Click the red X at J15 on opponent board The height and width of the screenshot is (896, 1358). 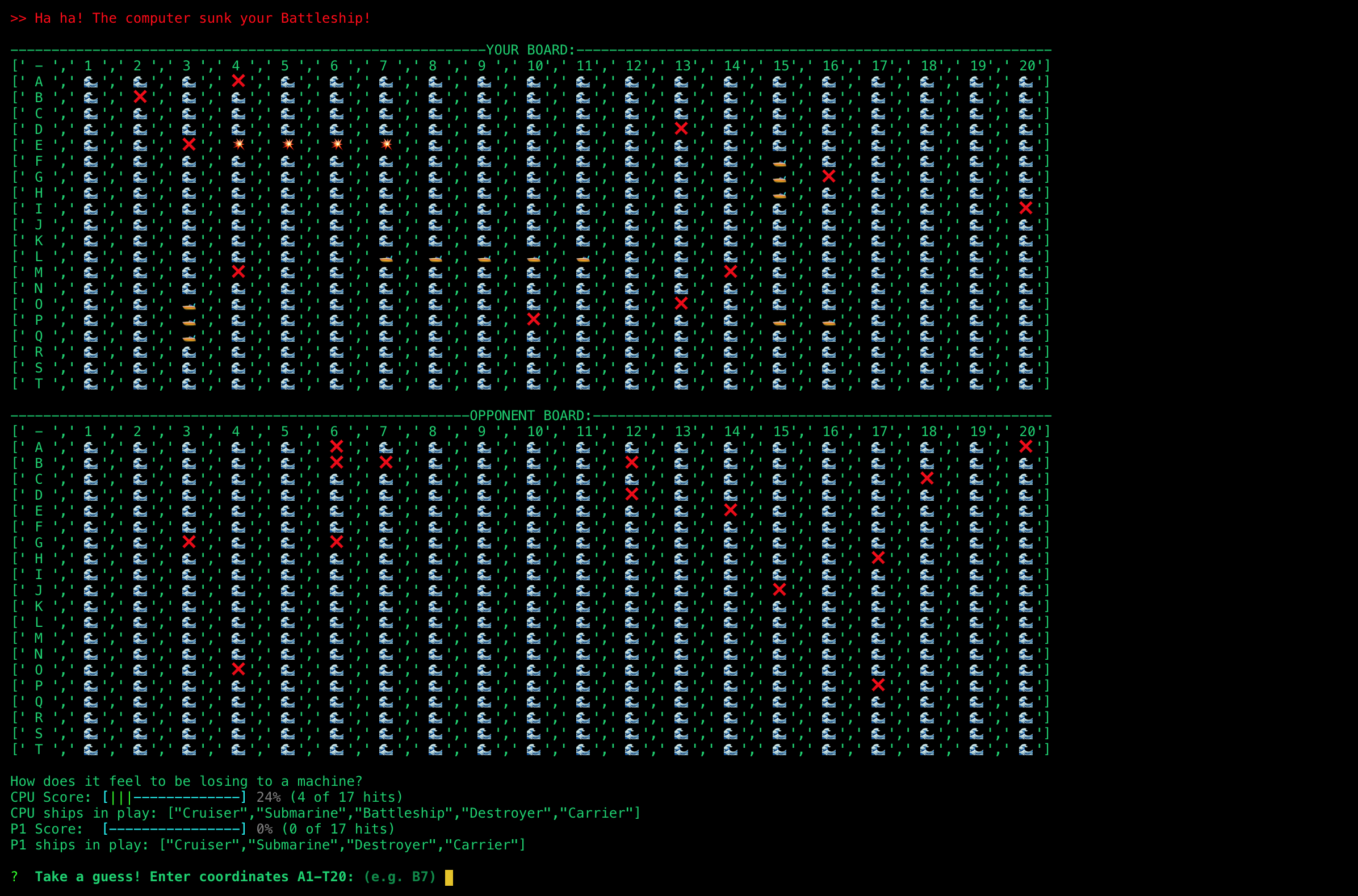779,589
